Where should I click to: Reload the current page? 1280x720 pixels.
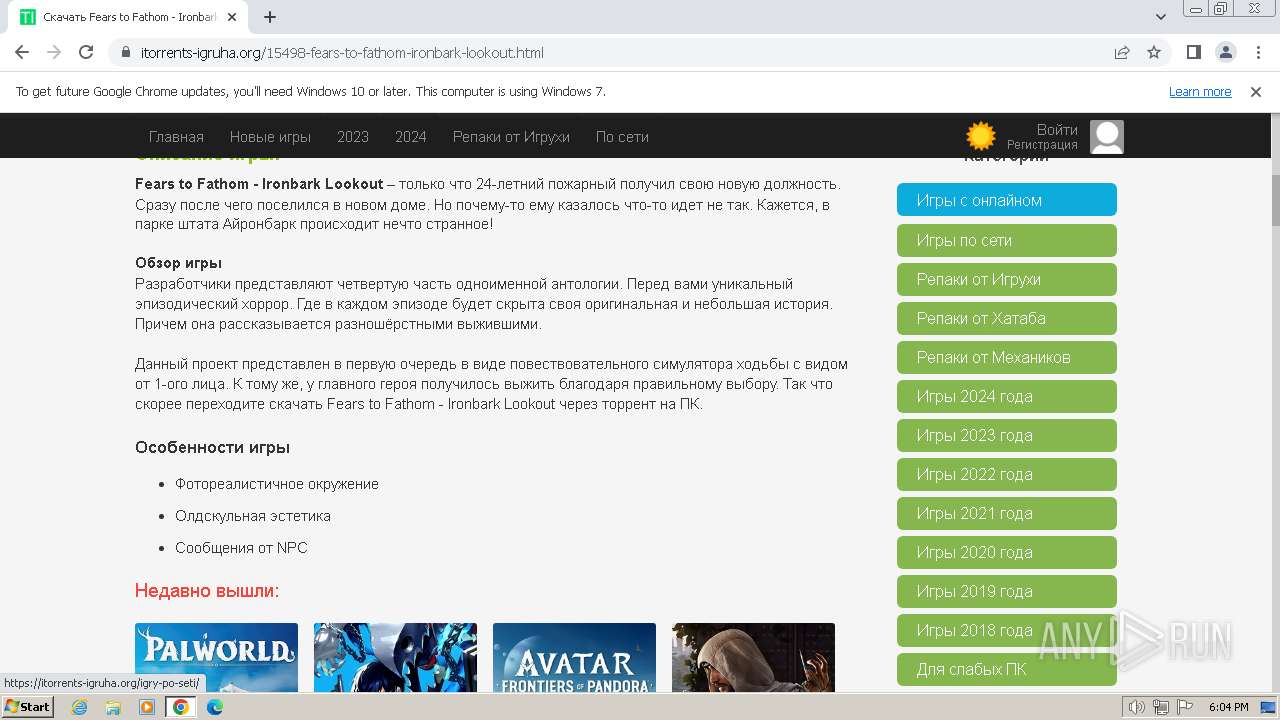click(x=86, y=52)
